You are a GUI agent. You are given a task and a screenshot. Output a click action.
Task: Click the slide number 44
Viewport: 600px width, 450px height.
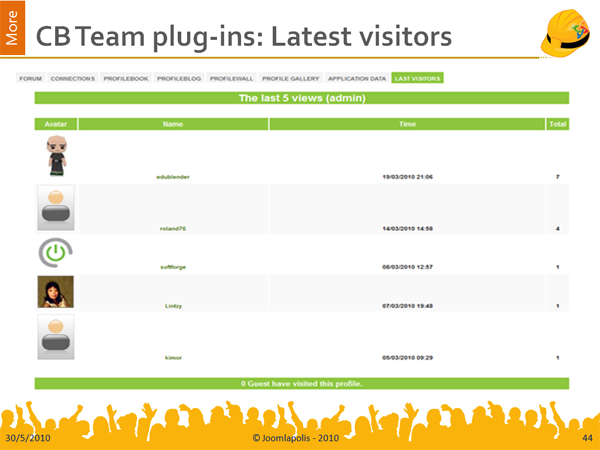(587, 438)
